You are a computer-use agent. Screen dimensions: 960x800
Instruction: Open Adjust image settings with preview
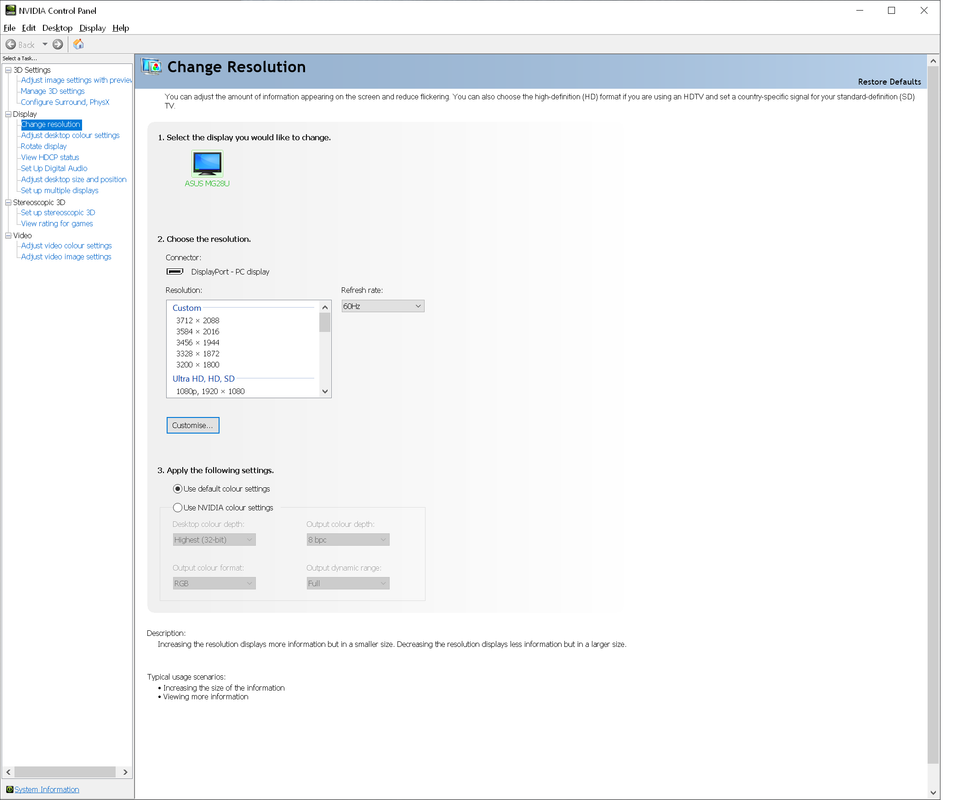pos(77,80)
